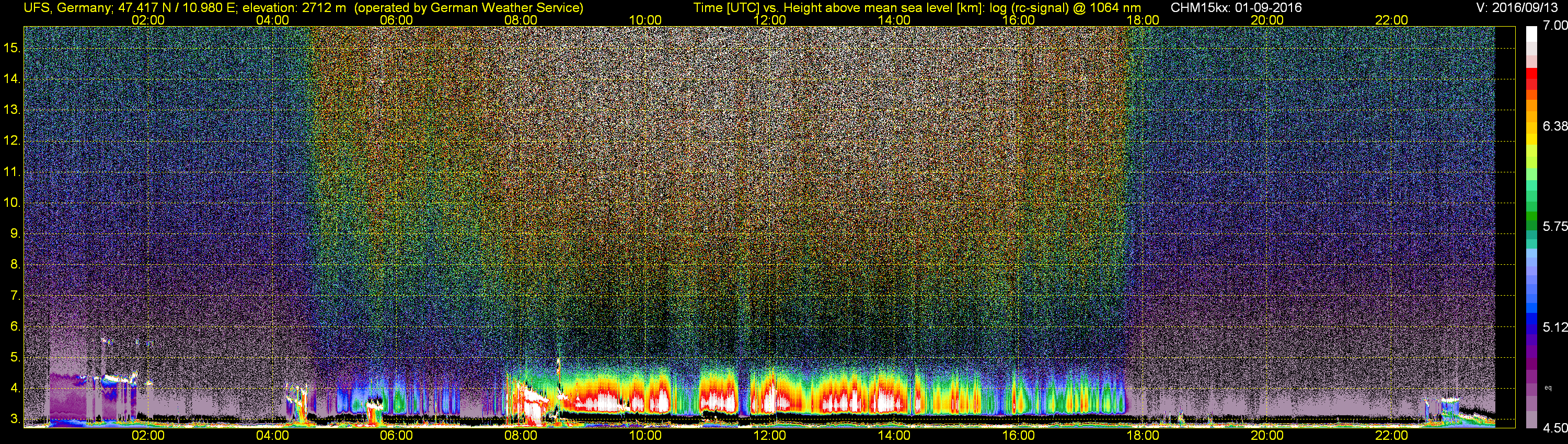The width and height of the screenshot is (1568, 444).
Task: Click the 6.38 value on the color scale
Action: coord(1554,126)
